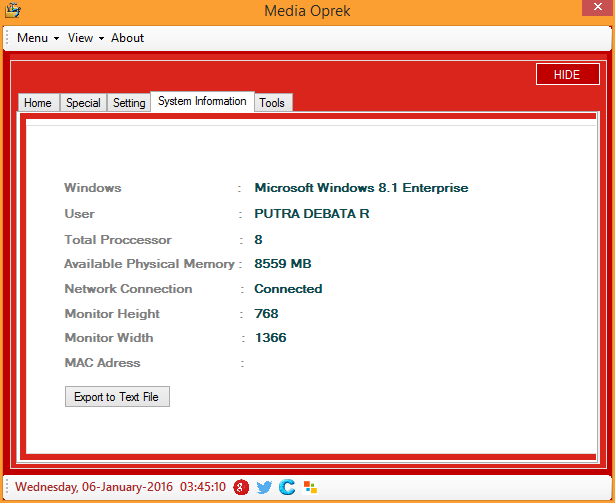This screenshot has width=615, height=503.
Task: Click the date text Wednesday, 06-January-2016
Action: tap(94, 487)
